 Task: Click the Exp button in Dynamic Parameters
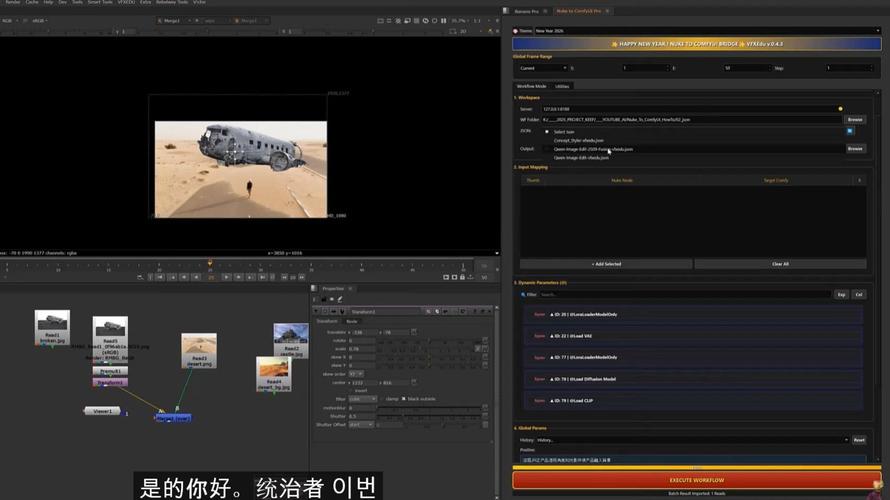[841, 295]
